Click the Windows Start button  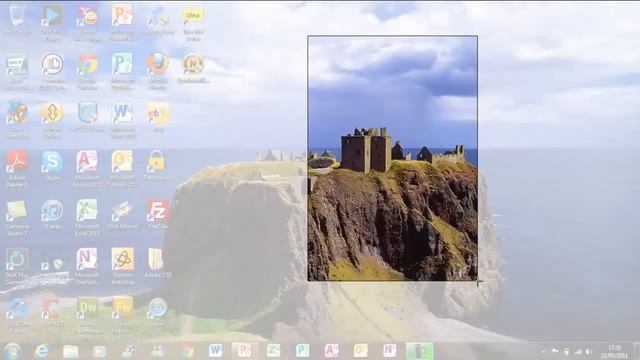(x=12, y=351)
